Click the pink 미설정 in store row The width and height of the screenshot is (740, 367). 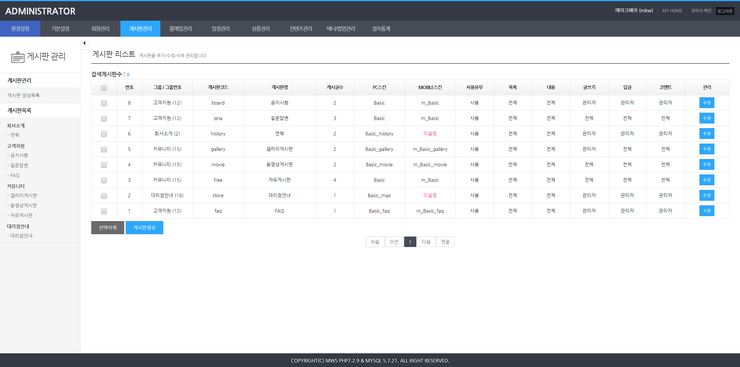(430, 195)
